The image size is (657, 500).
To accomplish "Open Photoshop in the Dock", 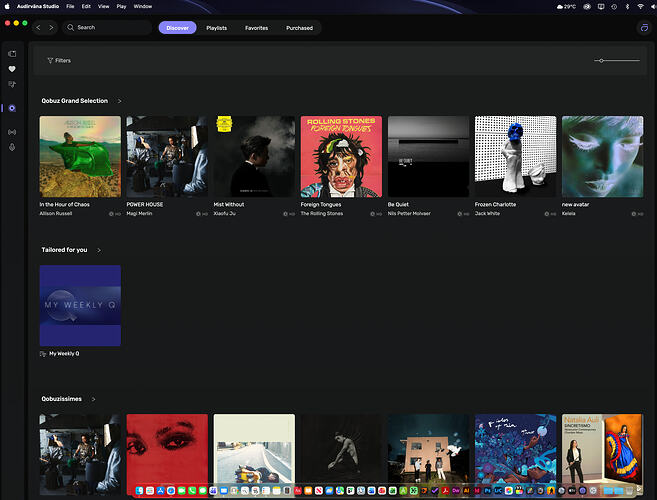I will (x=487, y=490).
